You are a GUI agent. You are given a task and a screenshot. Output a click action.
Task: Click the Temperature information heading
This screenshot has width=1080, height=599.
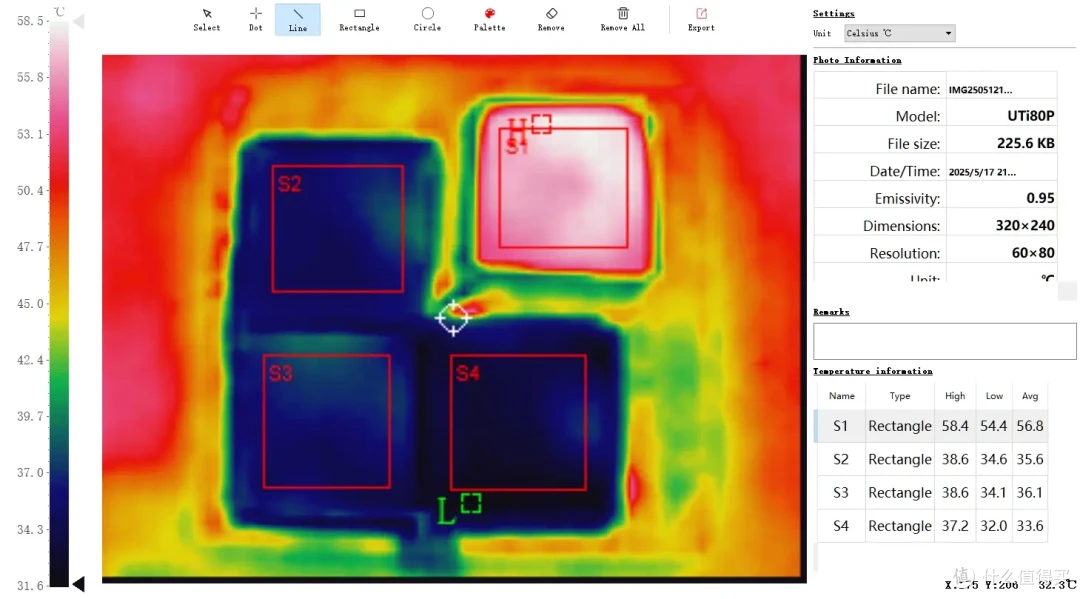(873, 371)
